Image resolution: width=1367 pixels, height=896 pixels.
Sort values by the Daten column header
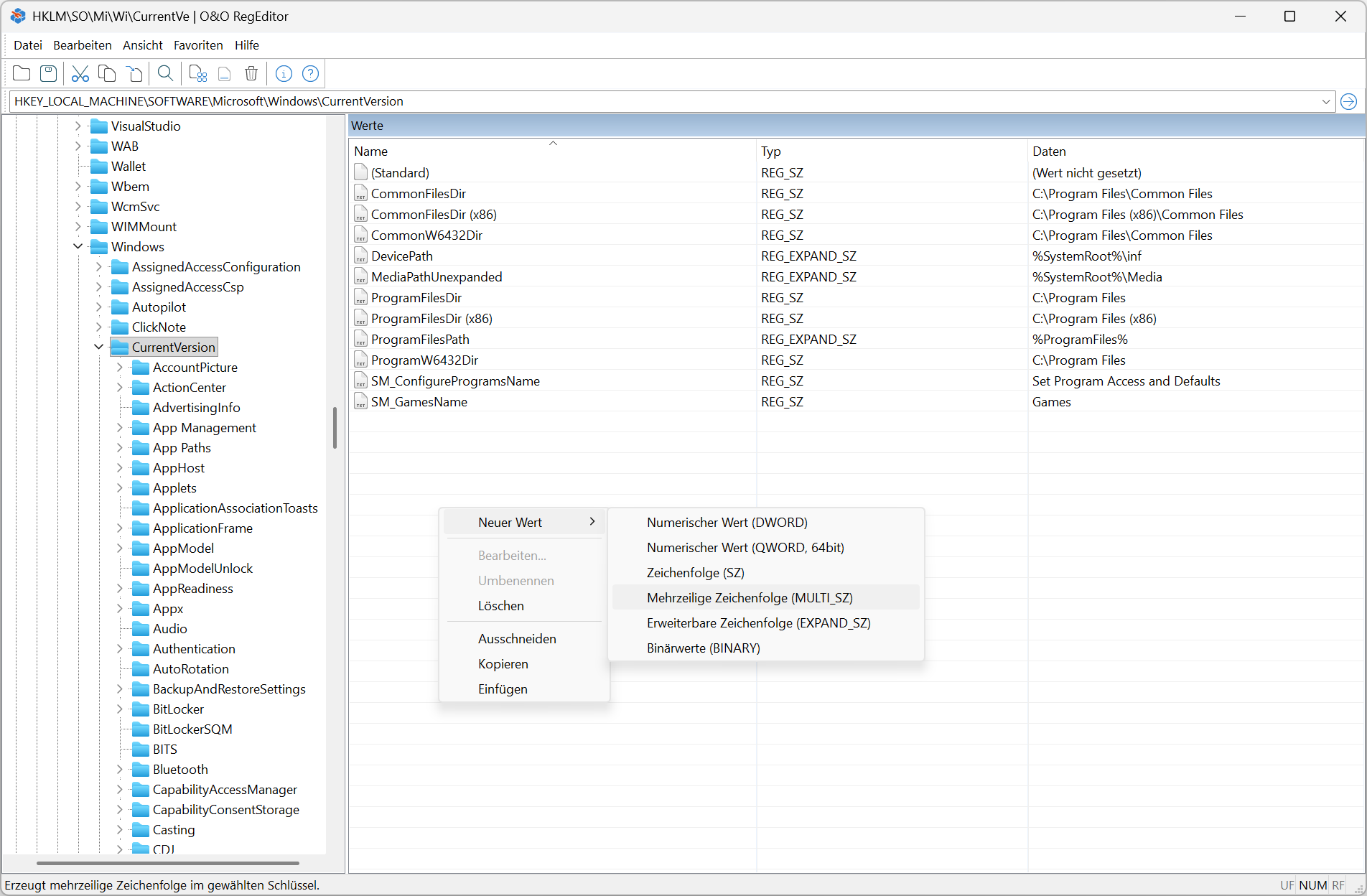click(x=1195, y=151)
